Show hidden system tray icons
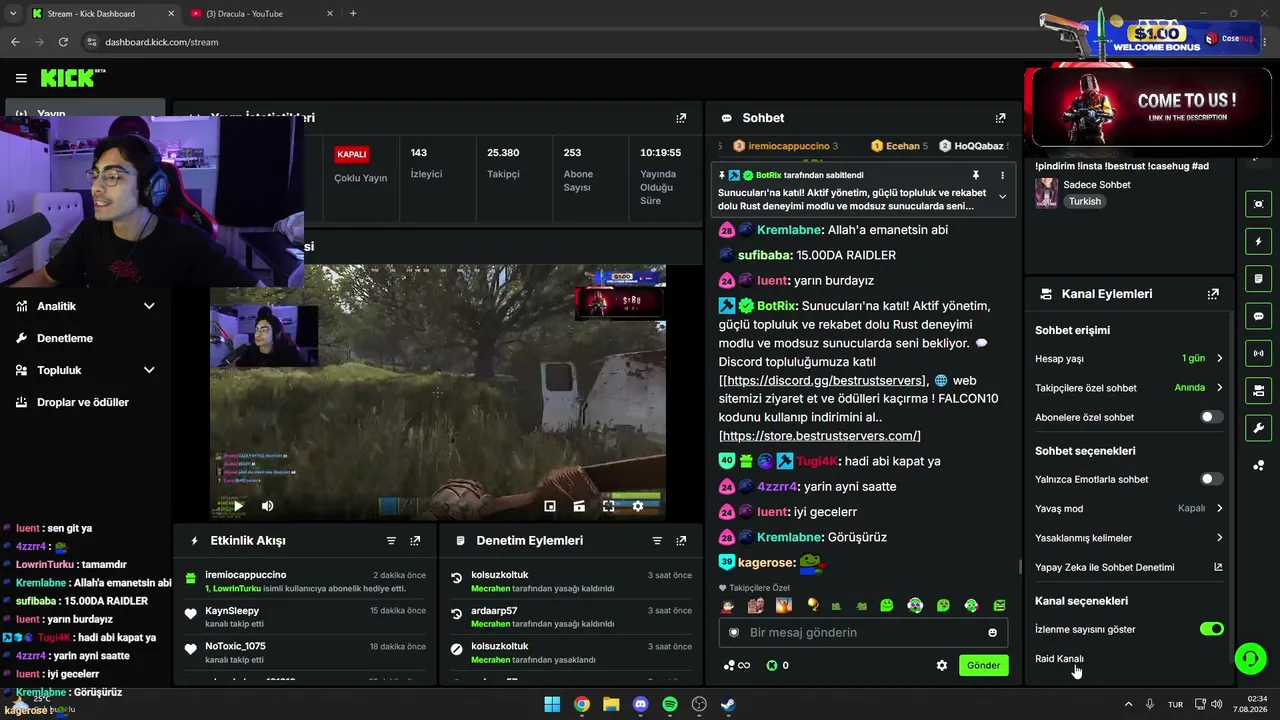 point(1128,704)
